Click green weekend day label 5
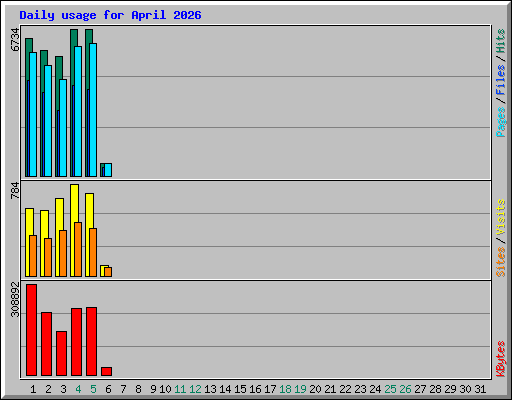 point(93,389)
